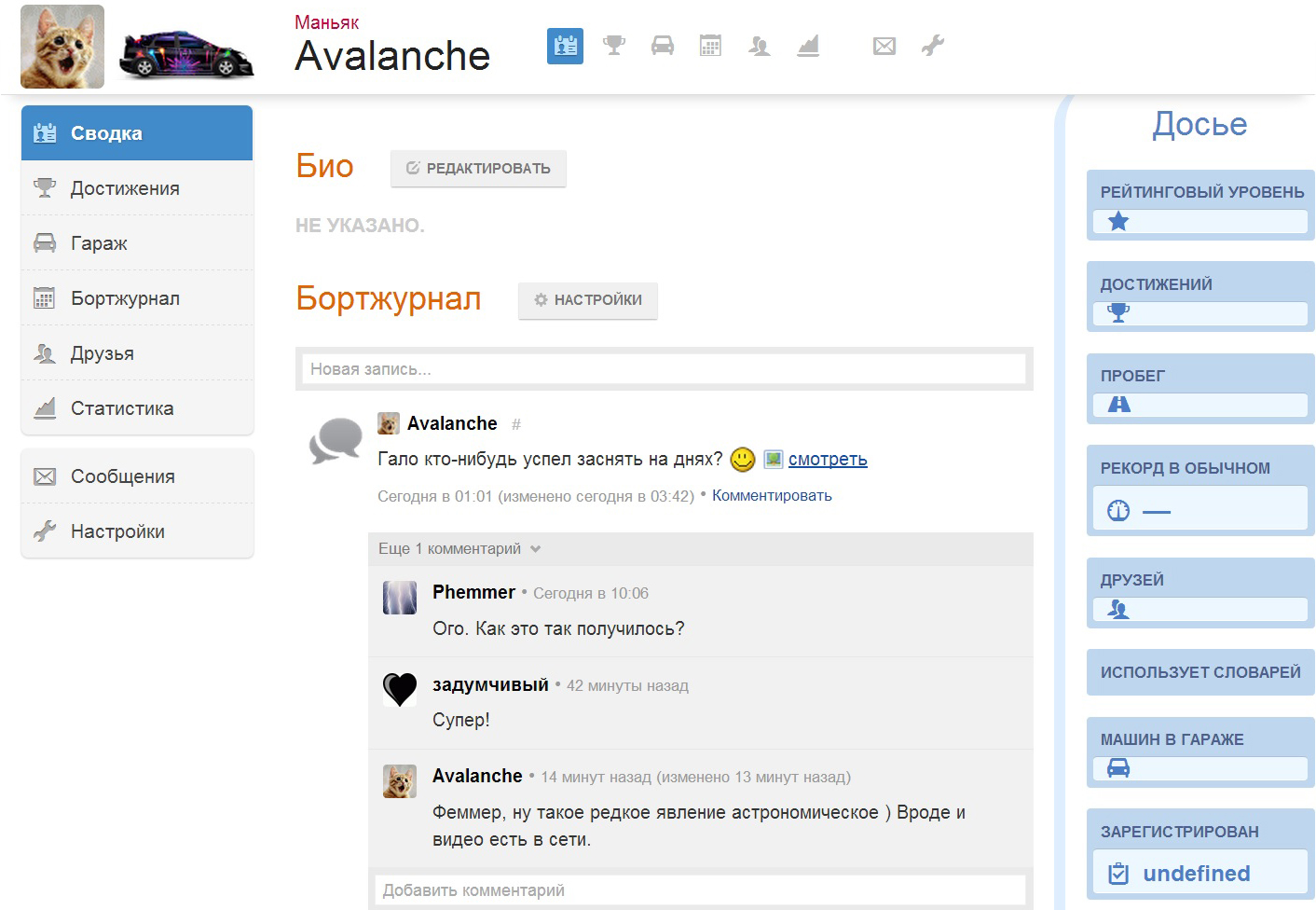Click the Использует словарей panel
The height and width of the screenshot is (910, 1316).
pos(1200,672)
